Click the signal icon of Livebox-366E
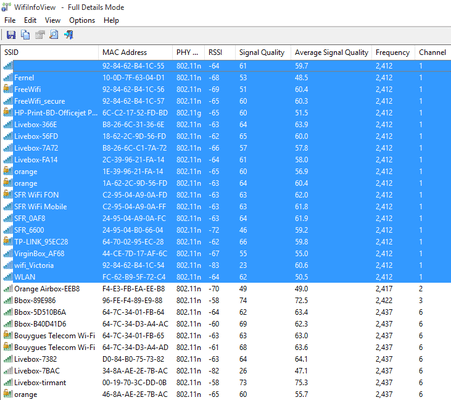451x400 pixels. (x=8, y=125)
